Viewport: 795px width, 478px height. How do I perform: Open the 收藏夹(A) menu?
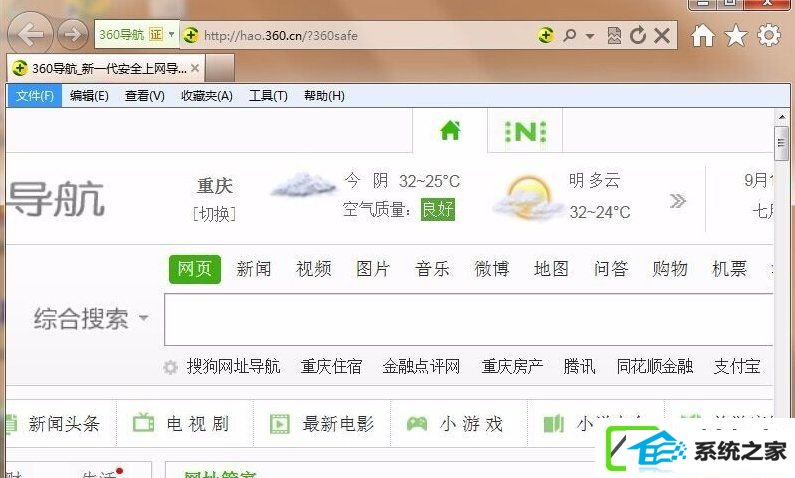(x=207, y=95)
